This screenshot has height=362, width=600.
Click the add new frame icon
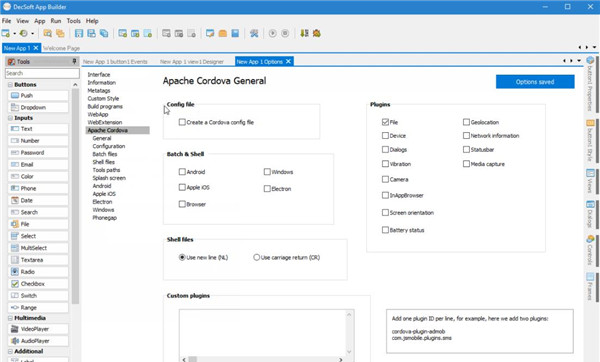(148, 34)
